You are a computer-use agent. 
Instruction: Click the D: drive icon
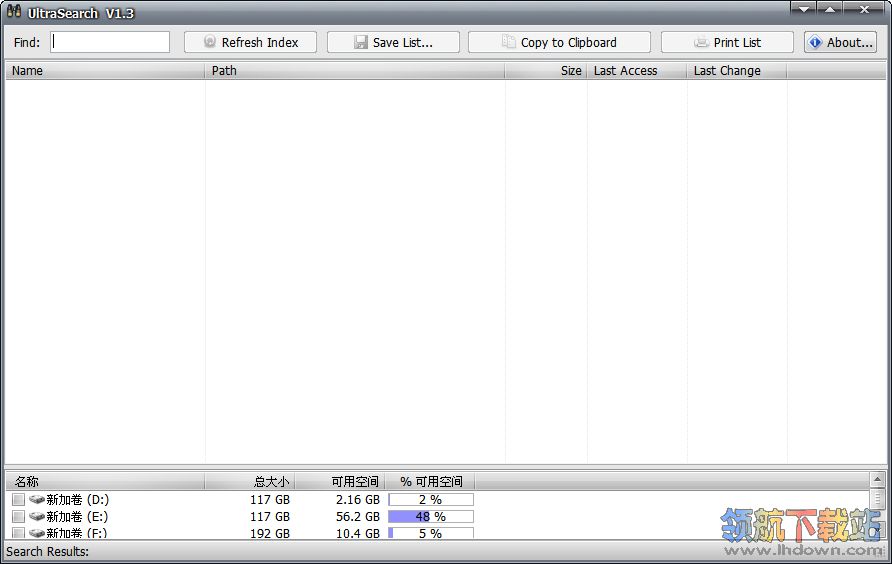37,500
